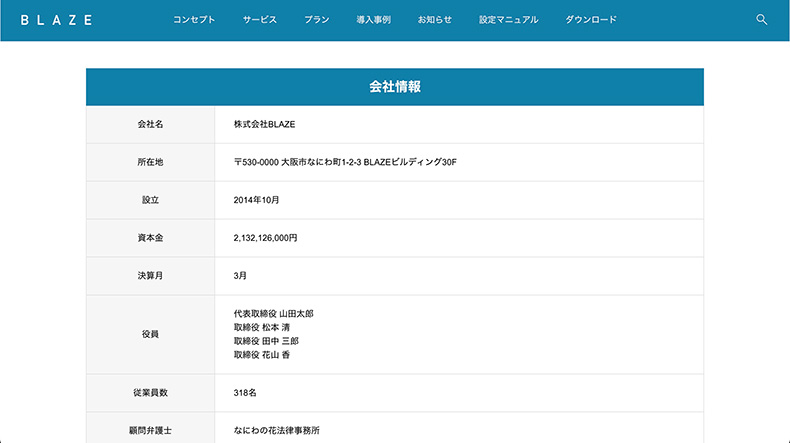Image resolution: width=790 pixels, height=443 pixels.
Task: Open the 設定マニュアル page
Action: coord(508,20)
